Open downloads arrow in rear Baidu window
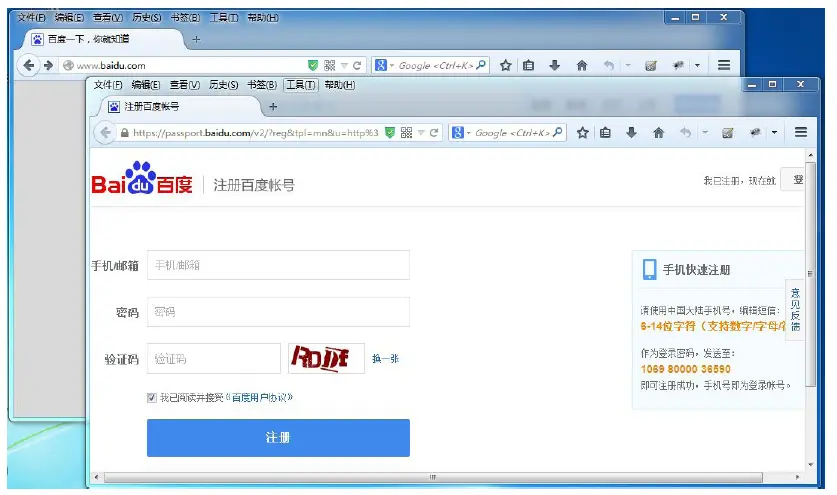This screenshot has height=495, width=837. 555,65
